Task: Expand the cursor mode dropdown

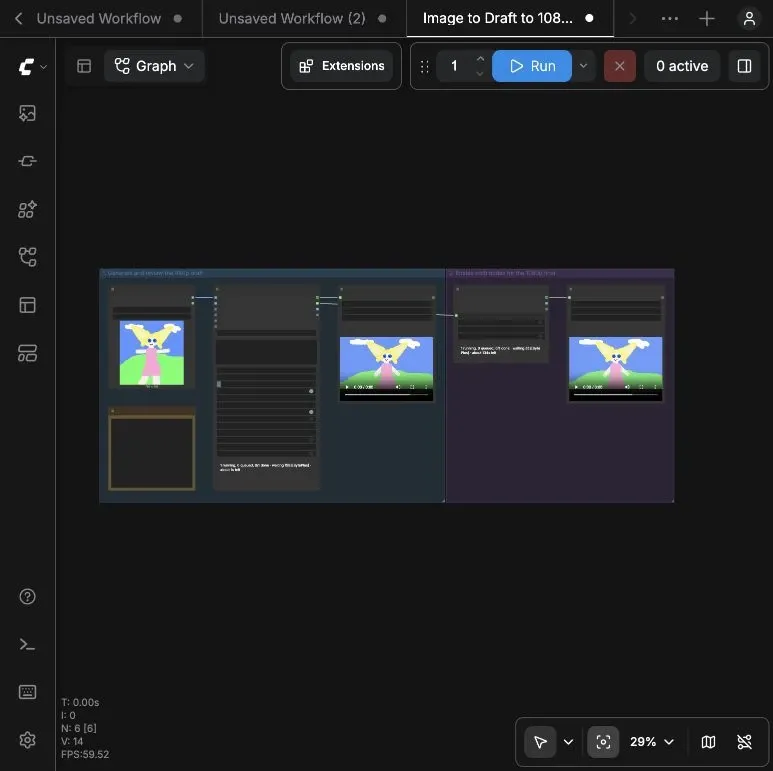Action: tap(568, 742)
